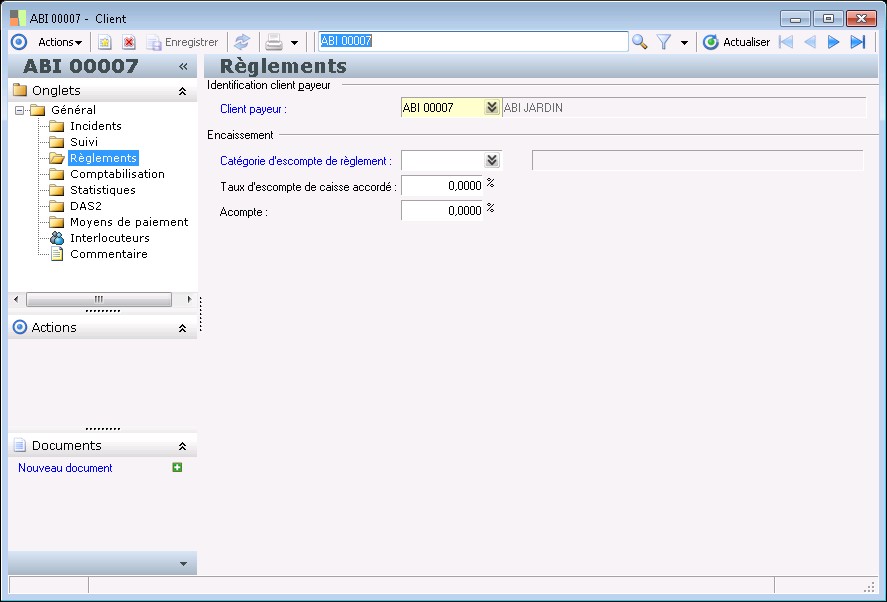The image size is (887, 602).
Task: Click the Incidents folder icon
Action: point(57,126)
